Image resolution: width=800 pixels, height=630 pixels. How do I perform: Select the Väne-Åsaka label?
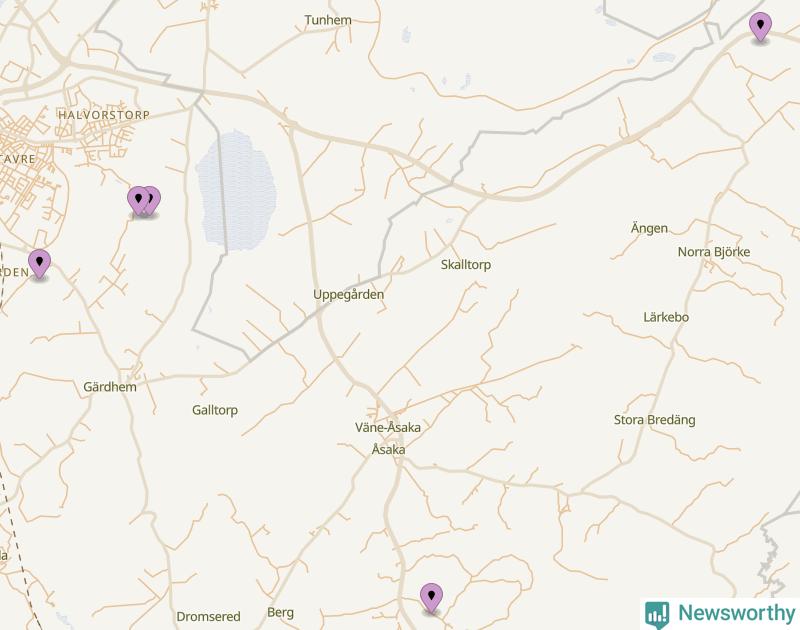click(388, 427)
